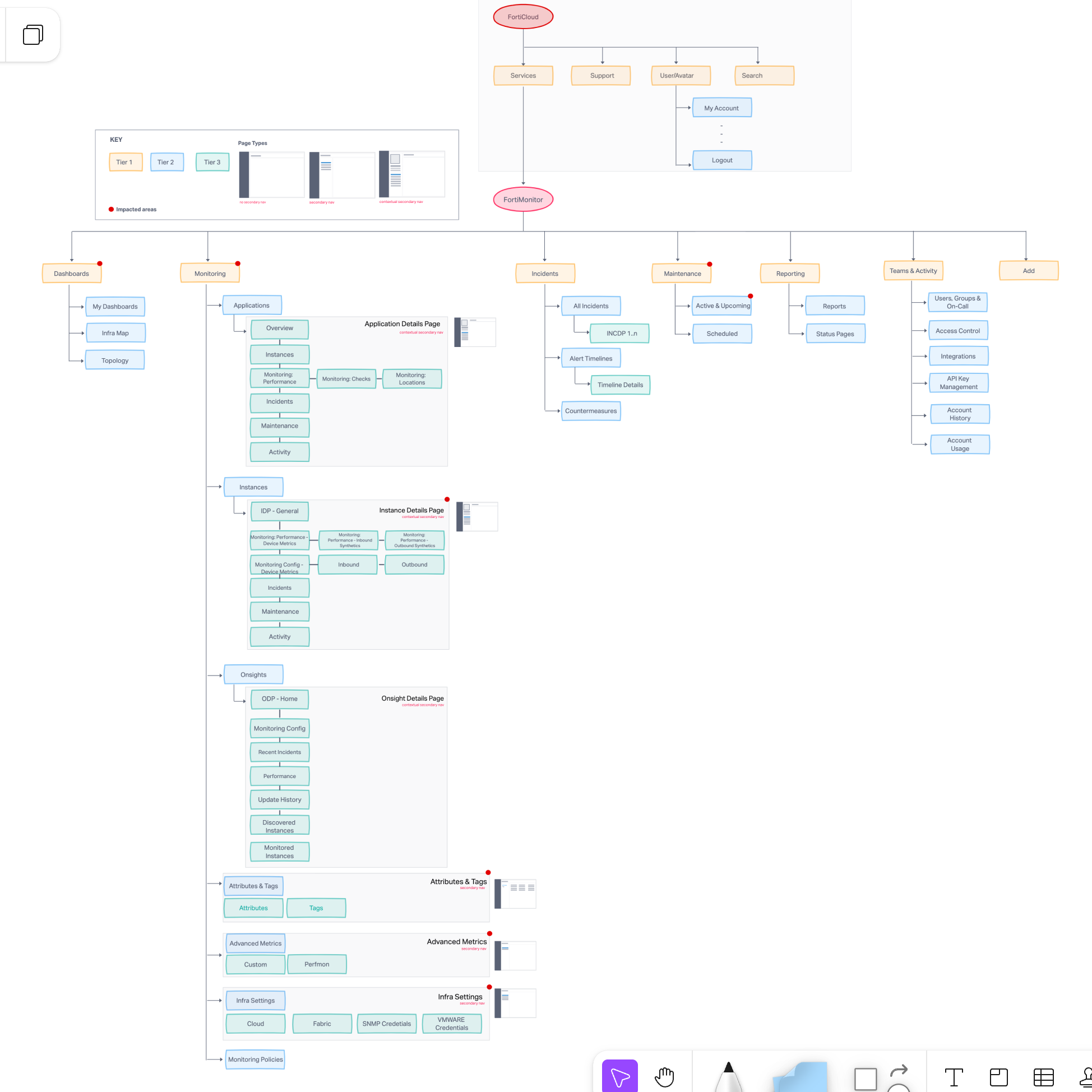Image resolution: width=1092 pixels, height=1092 pixels.
Task: Click the Dashboards tier 1 box
Action: point(72,274)
